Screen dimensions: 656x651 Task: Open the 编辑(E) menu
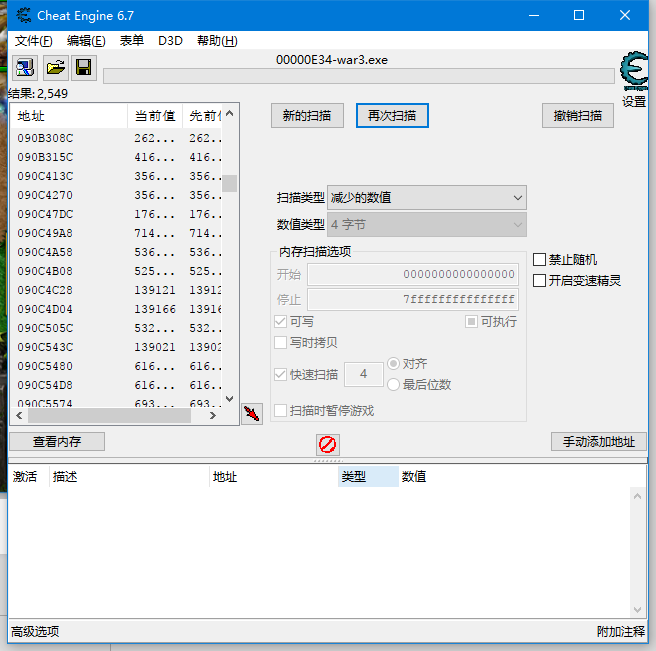(86, 41)
